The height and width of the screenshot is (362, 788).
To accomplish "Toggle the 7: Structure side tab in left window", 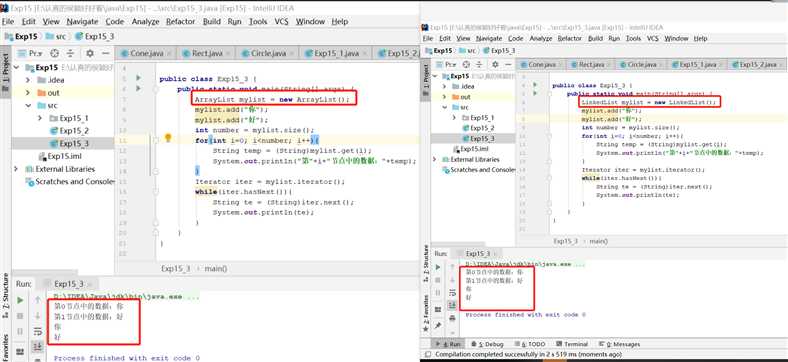I will point(6,296).
